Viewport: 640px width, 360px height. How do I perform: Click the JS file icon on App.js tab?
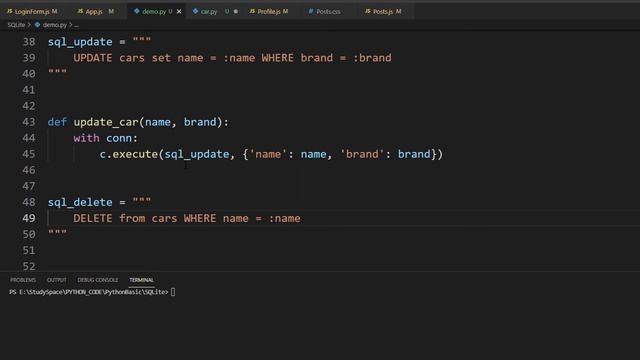80,11
